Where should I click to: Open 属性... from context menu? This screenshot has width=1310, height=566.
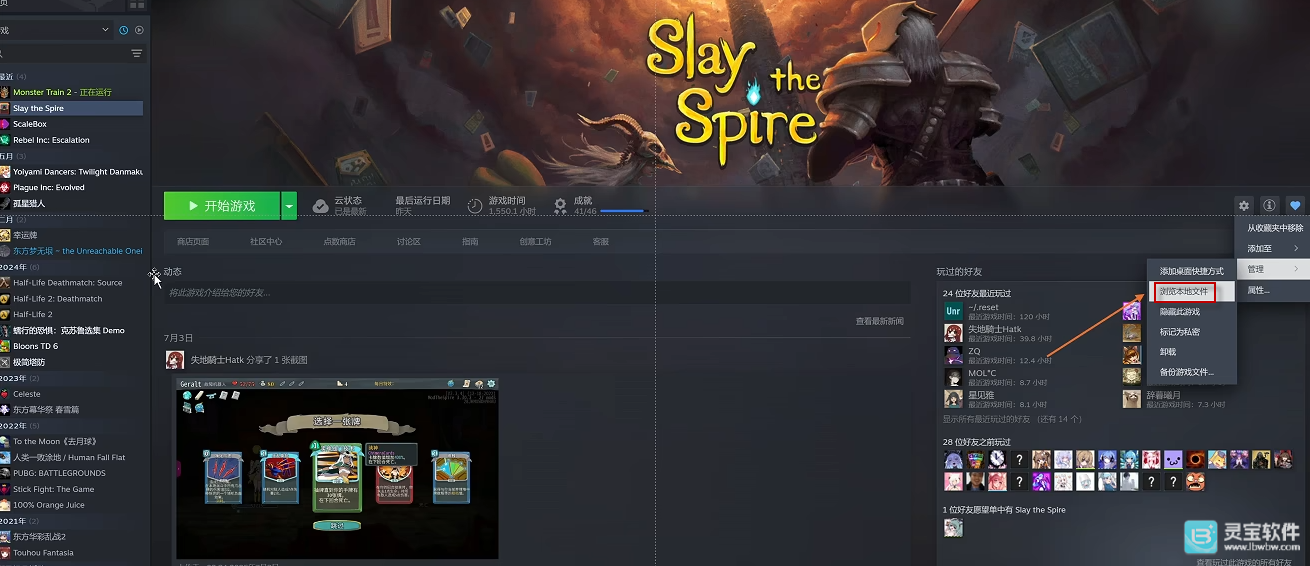click(x=1274, y=290)
